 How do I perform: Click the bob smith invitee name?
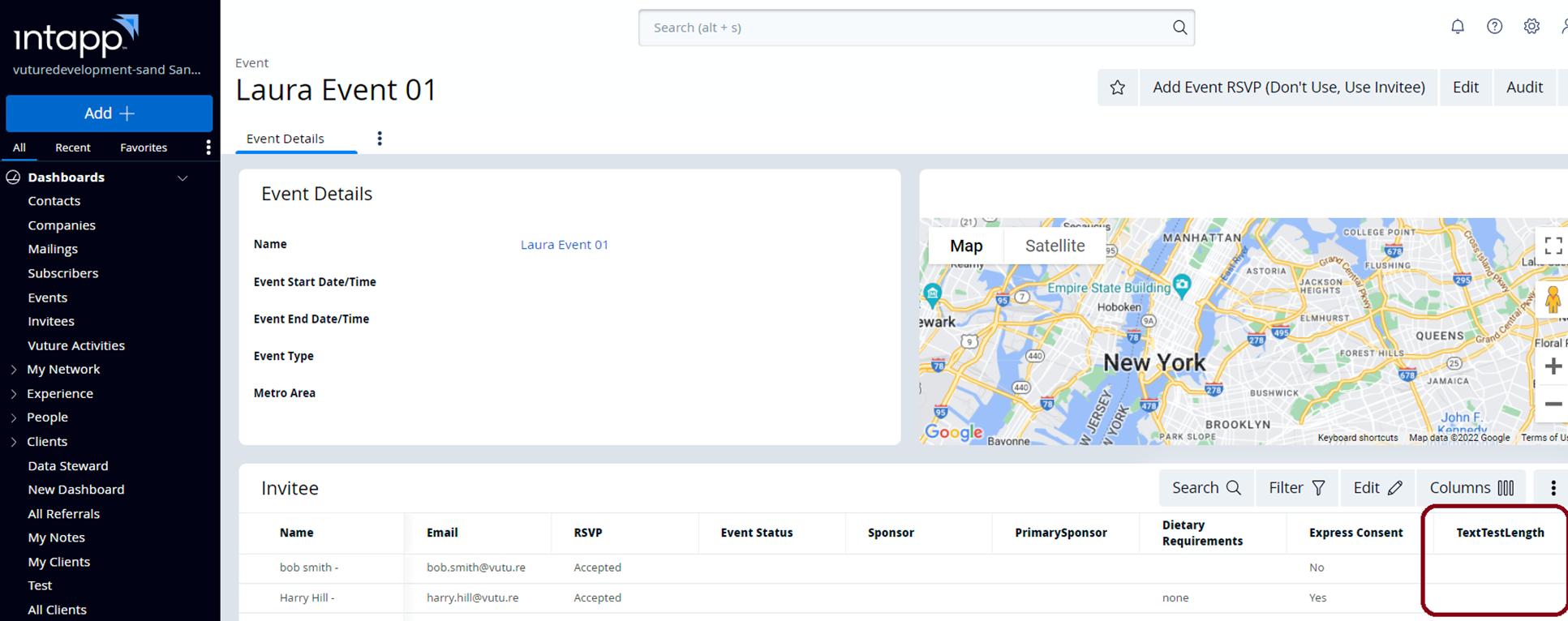tap(309, 567)
